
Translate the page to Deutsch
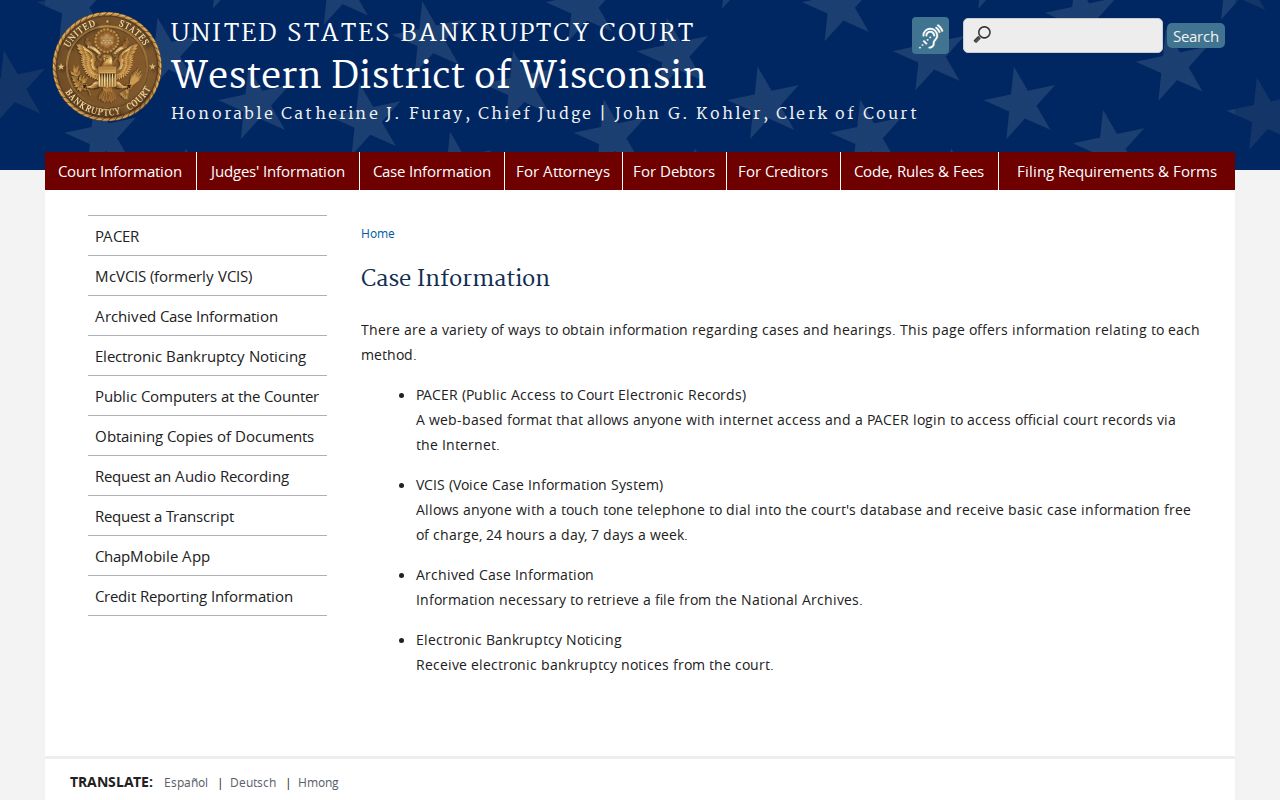click(253, 782)
